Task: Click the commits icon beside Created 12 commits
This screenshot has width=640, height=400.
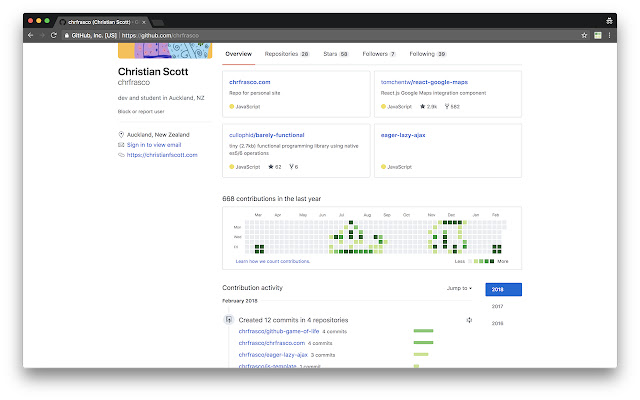Action: pos(229,320)
